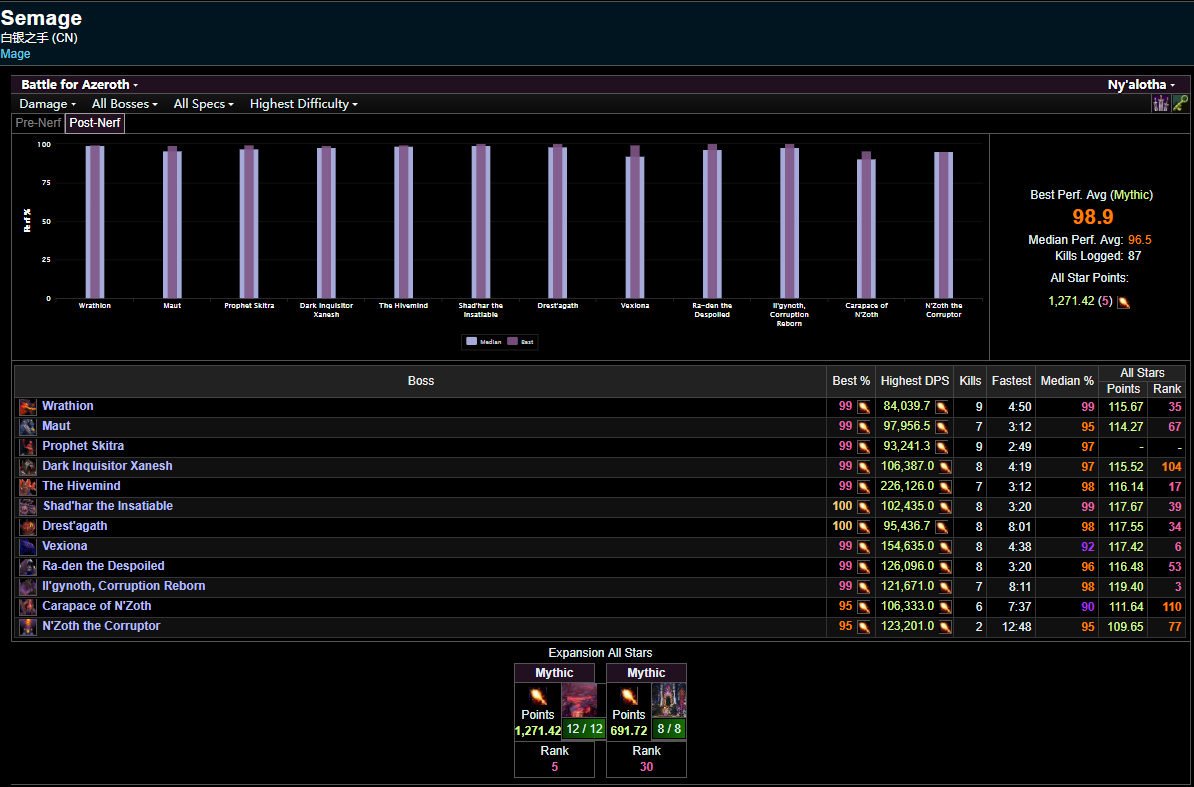Open the All Specs dropdown
Image resolution: width=1194 pixels, height=787 pixels.
click(203, 103)
